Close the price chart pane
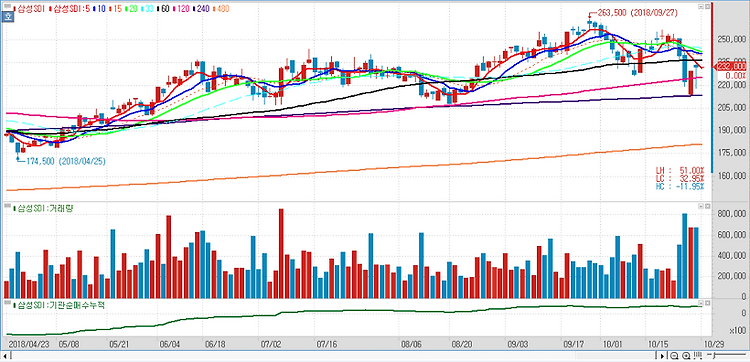The width and height of the screenshot is (750, 362). click(706, 7)
